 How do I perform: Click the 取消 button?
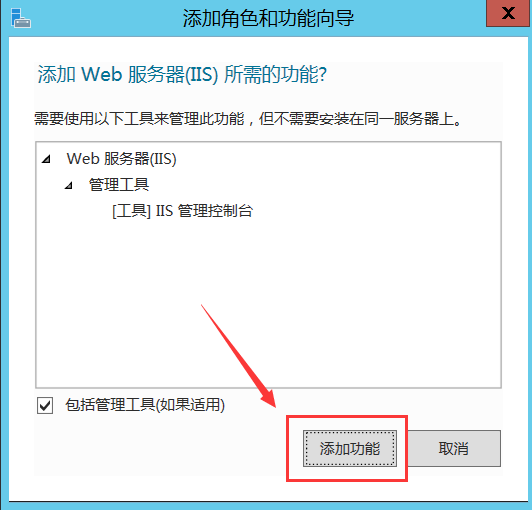(x=454, y=449)
